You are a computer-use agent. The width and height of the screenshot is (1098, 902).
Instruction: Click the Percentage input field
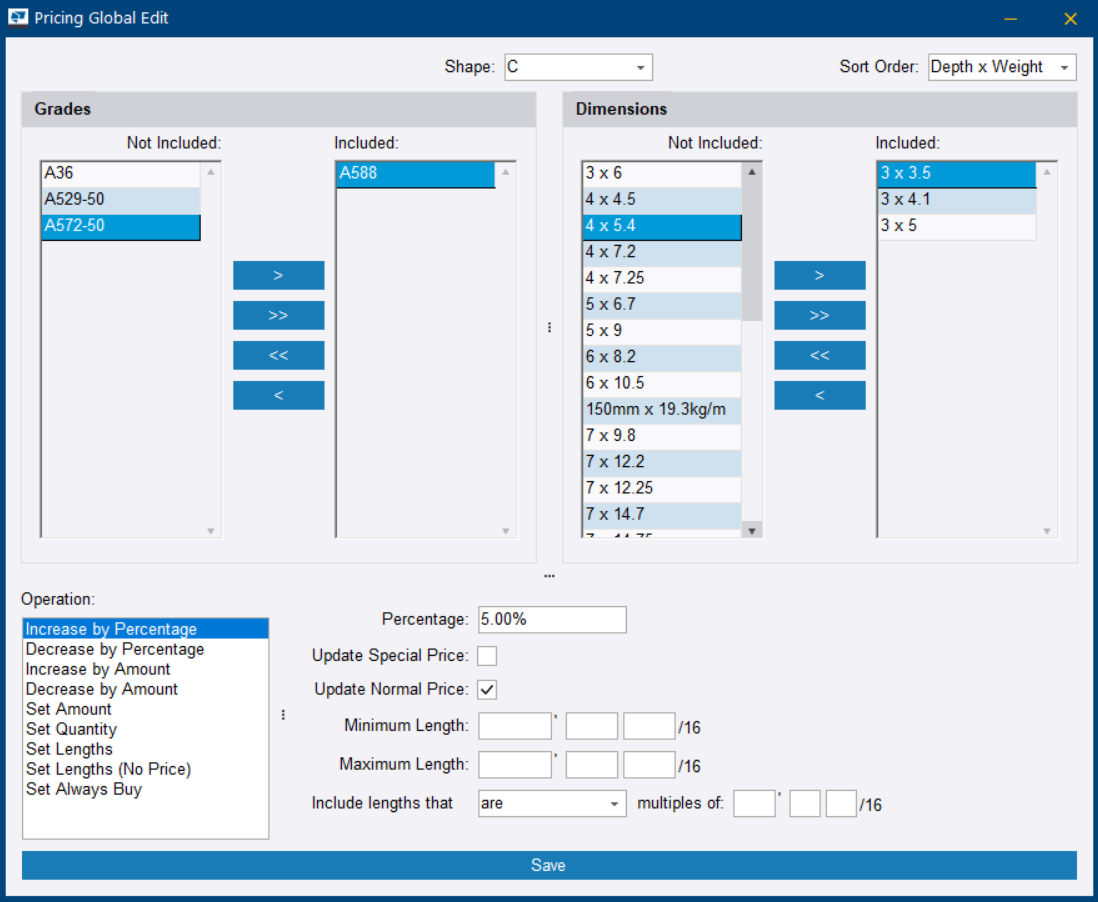tap(552, 619)
